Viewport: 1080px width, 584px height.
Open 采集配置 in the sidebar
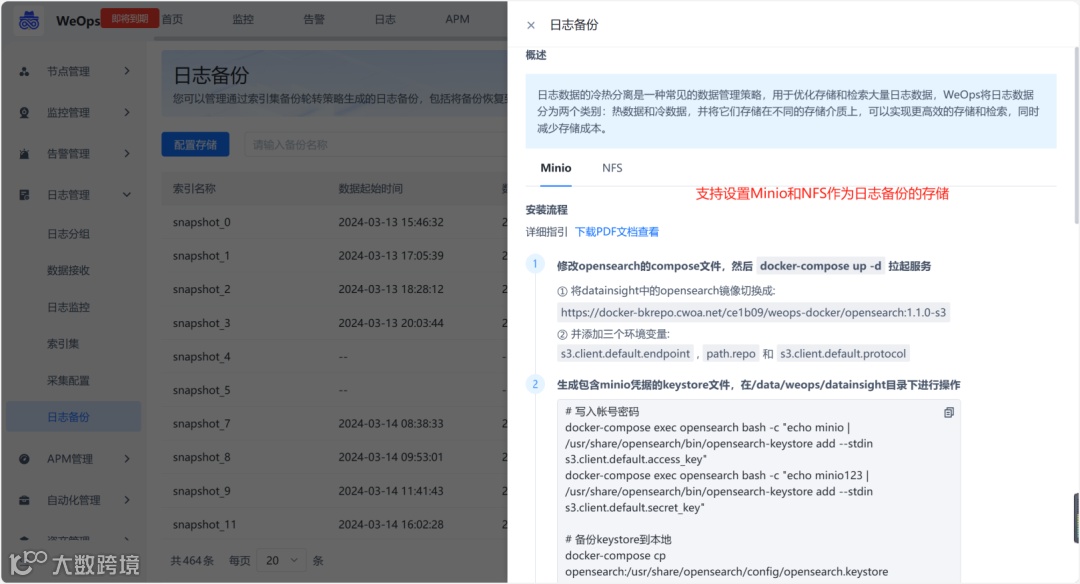pos(68,380)
